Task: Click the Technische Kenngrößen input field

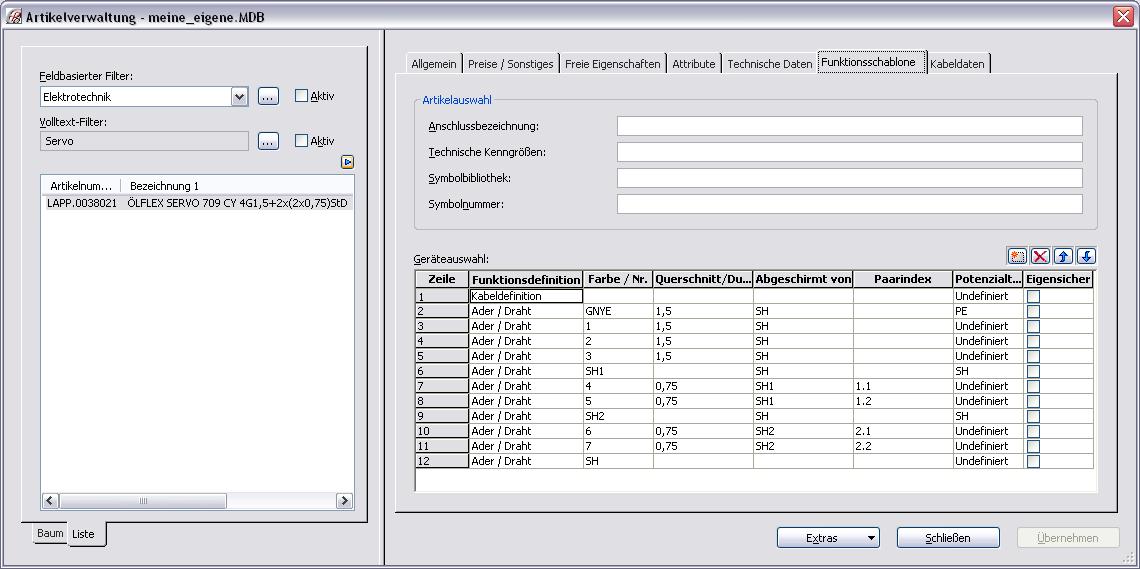Action: pos(849,152)
